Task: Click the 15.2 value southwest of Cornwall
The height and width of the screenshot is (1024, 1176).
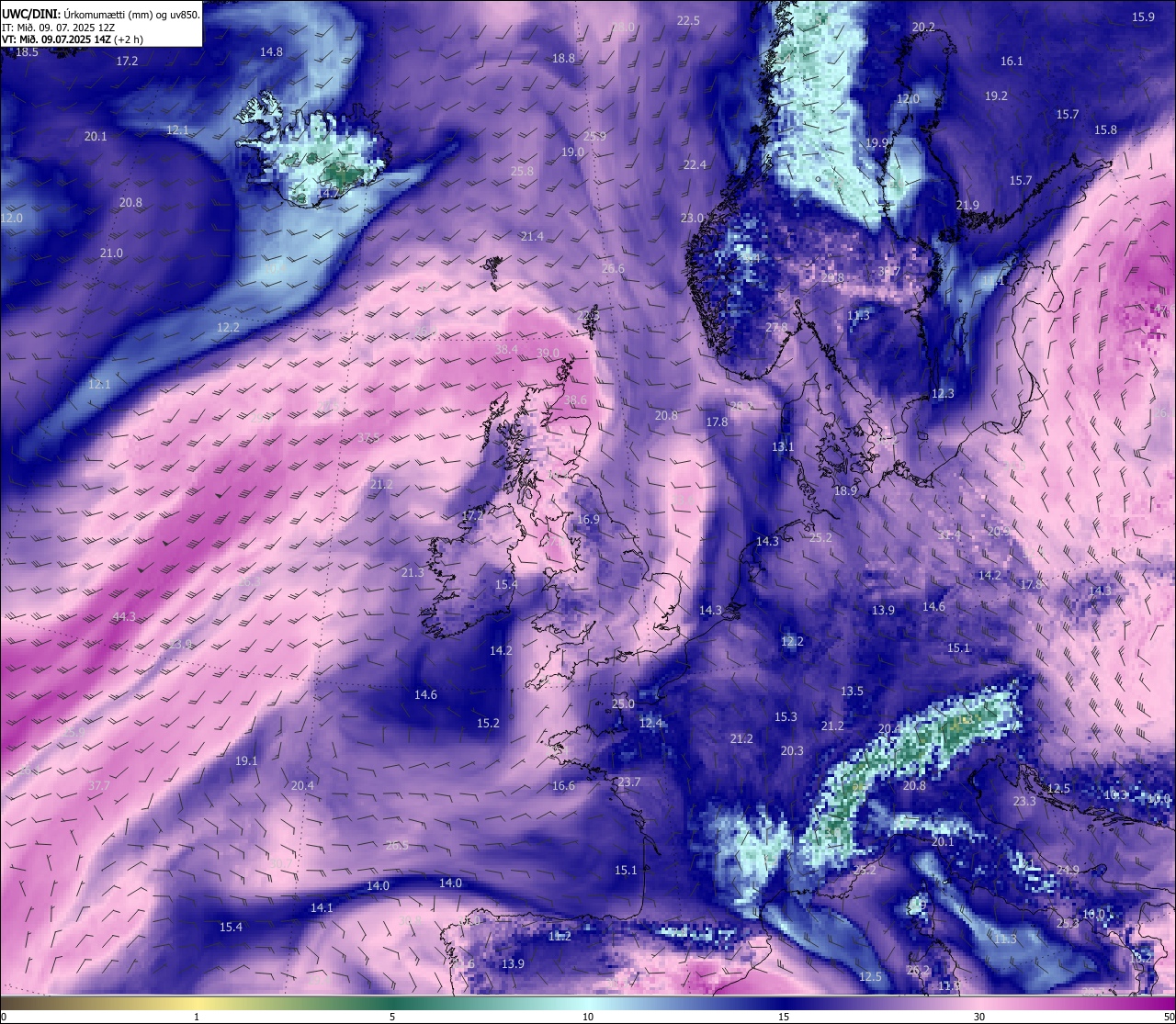Action: pos(488,724)
